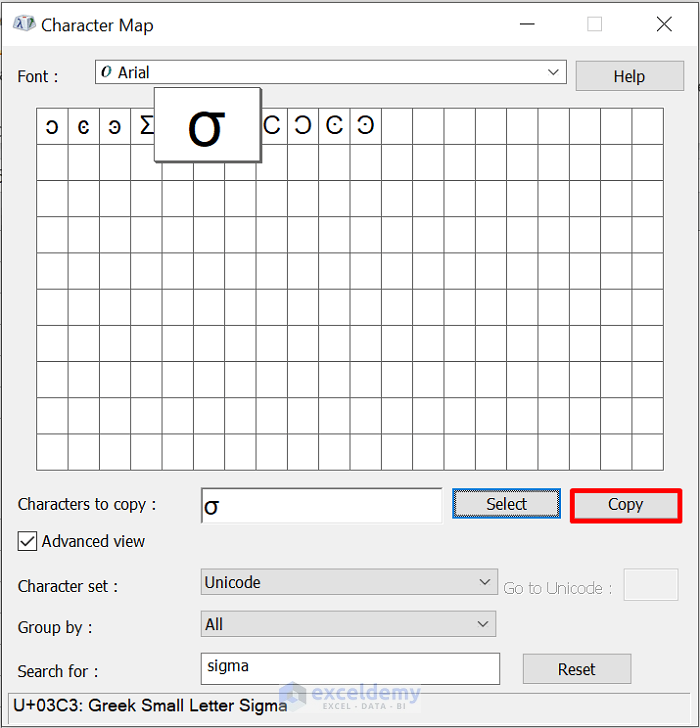Uncheck the Advanced view checkbox
This screenshot has height=728, width=700.
pyautogui.click(x=27, y=541)
